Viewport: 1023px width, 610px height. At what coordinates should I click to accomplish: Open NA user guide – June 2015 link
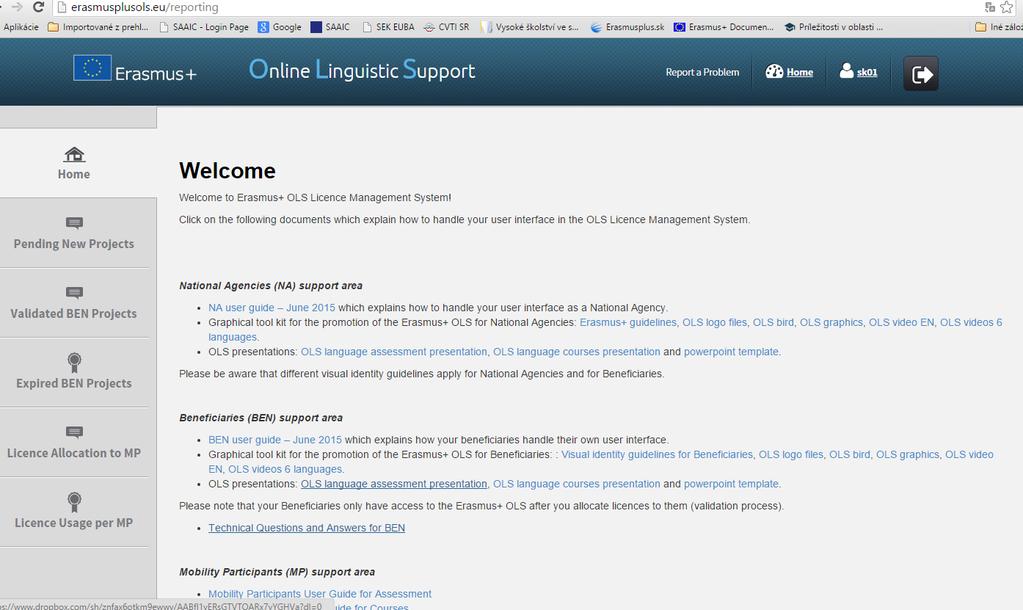click(x=271, y=308)
